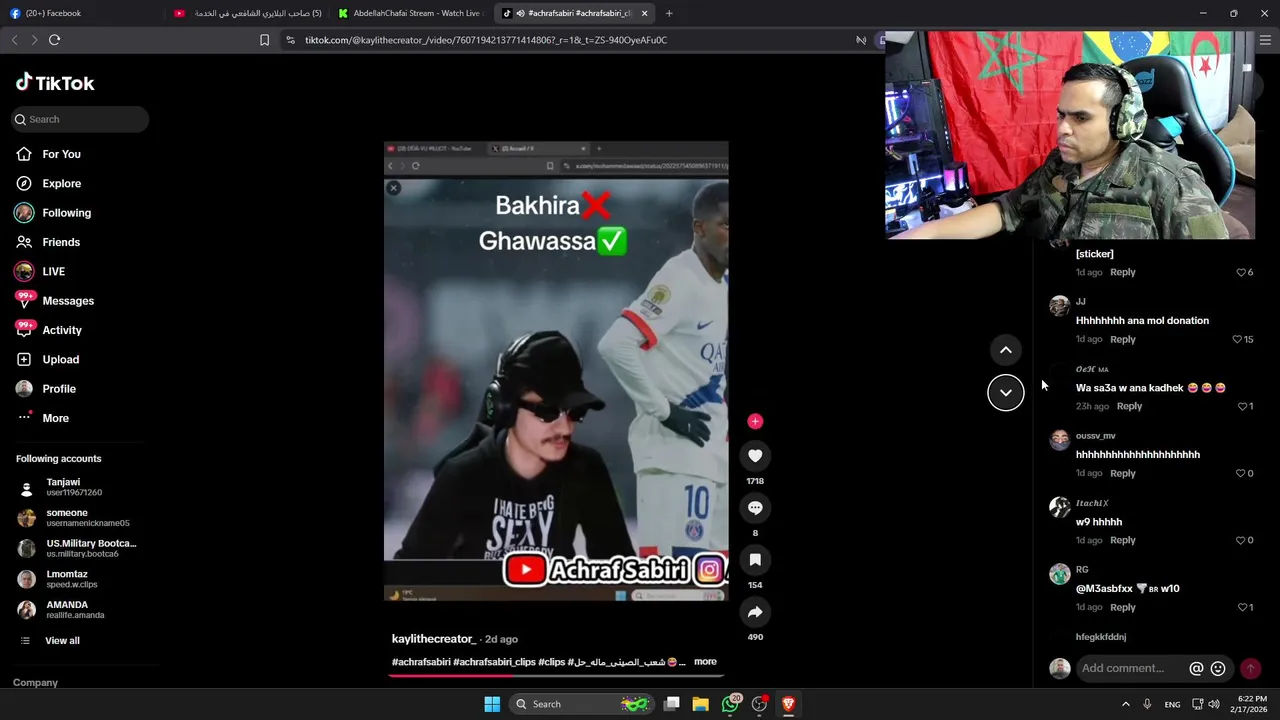
Task: Open the Tanjawi followed account
Action: (x=75, y=487)
